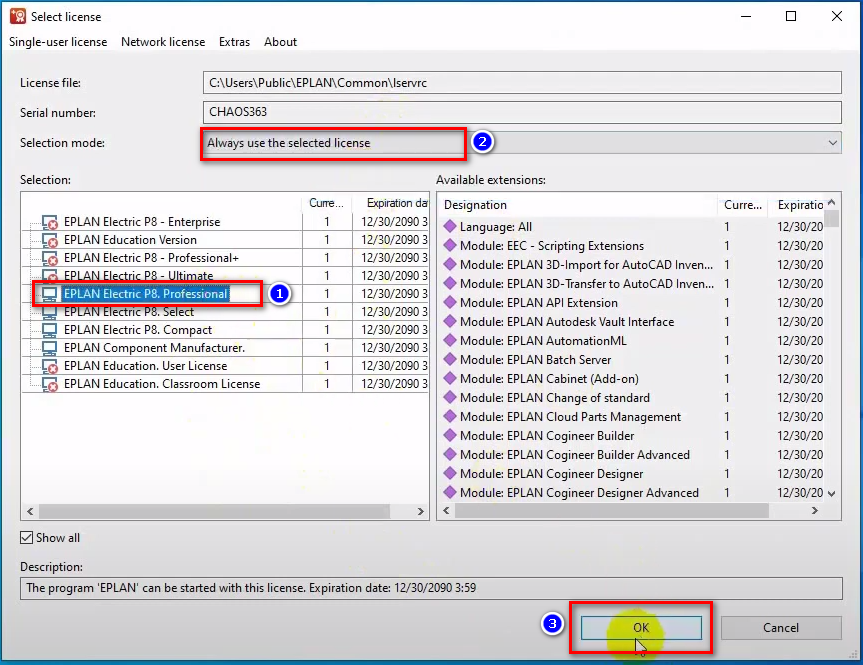
Task: Click Curre... column header in extensions list
Action: (743, 205)
